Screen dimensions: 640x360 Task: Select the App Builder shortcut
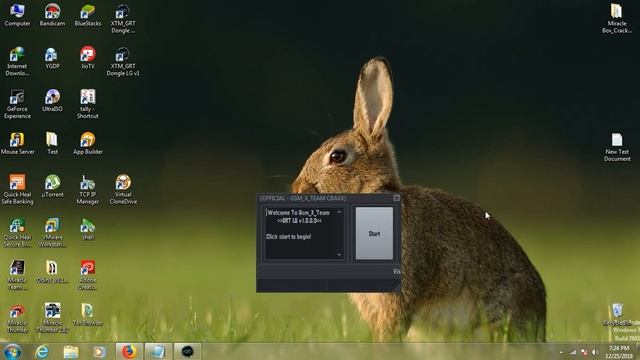point(87,143)
